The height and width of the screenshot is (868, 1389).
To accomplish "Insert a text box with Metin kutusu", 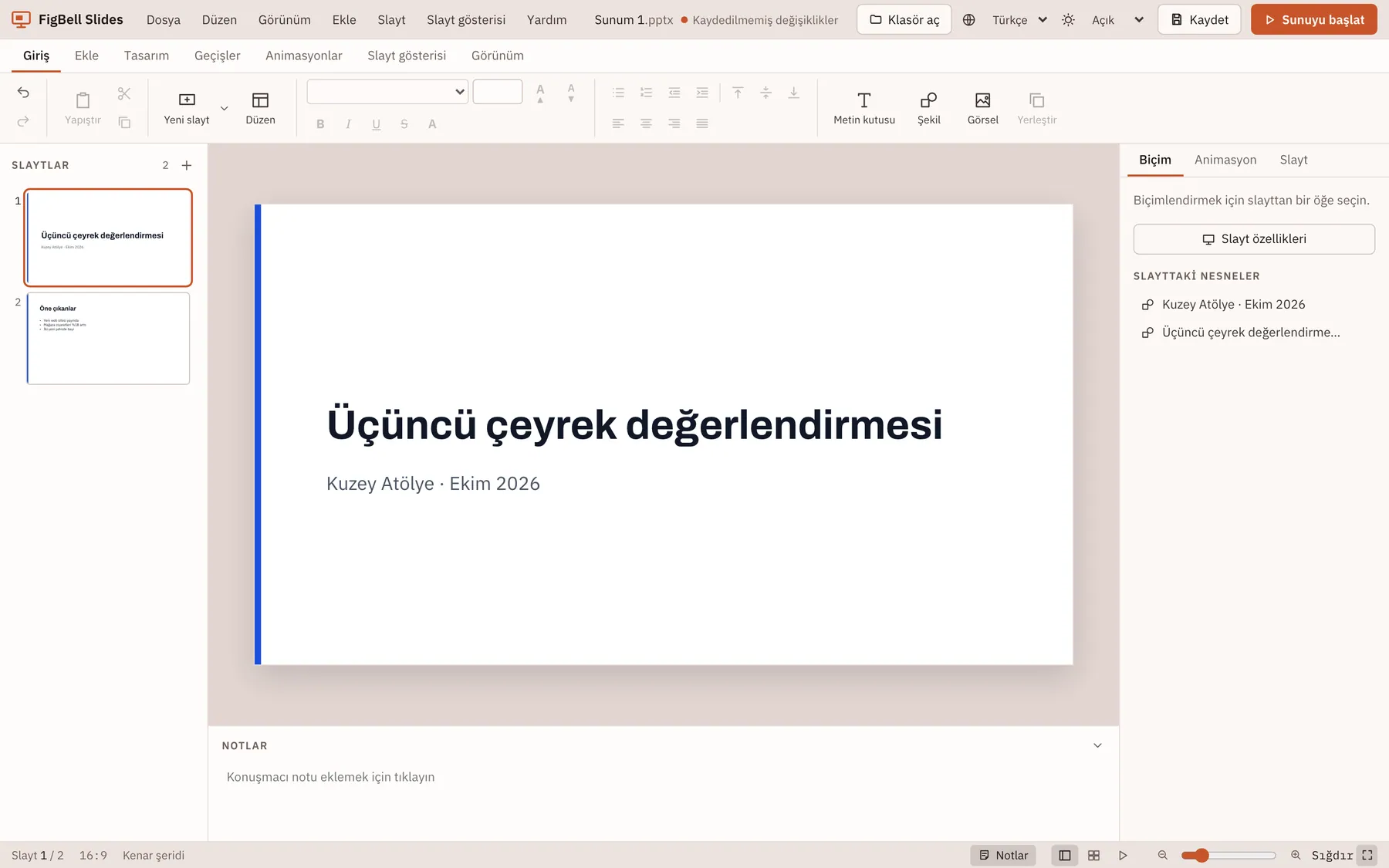I will coord(864,109).
